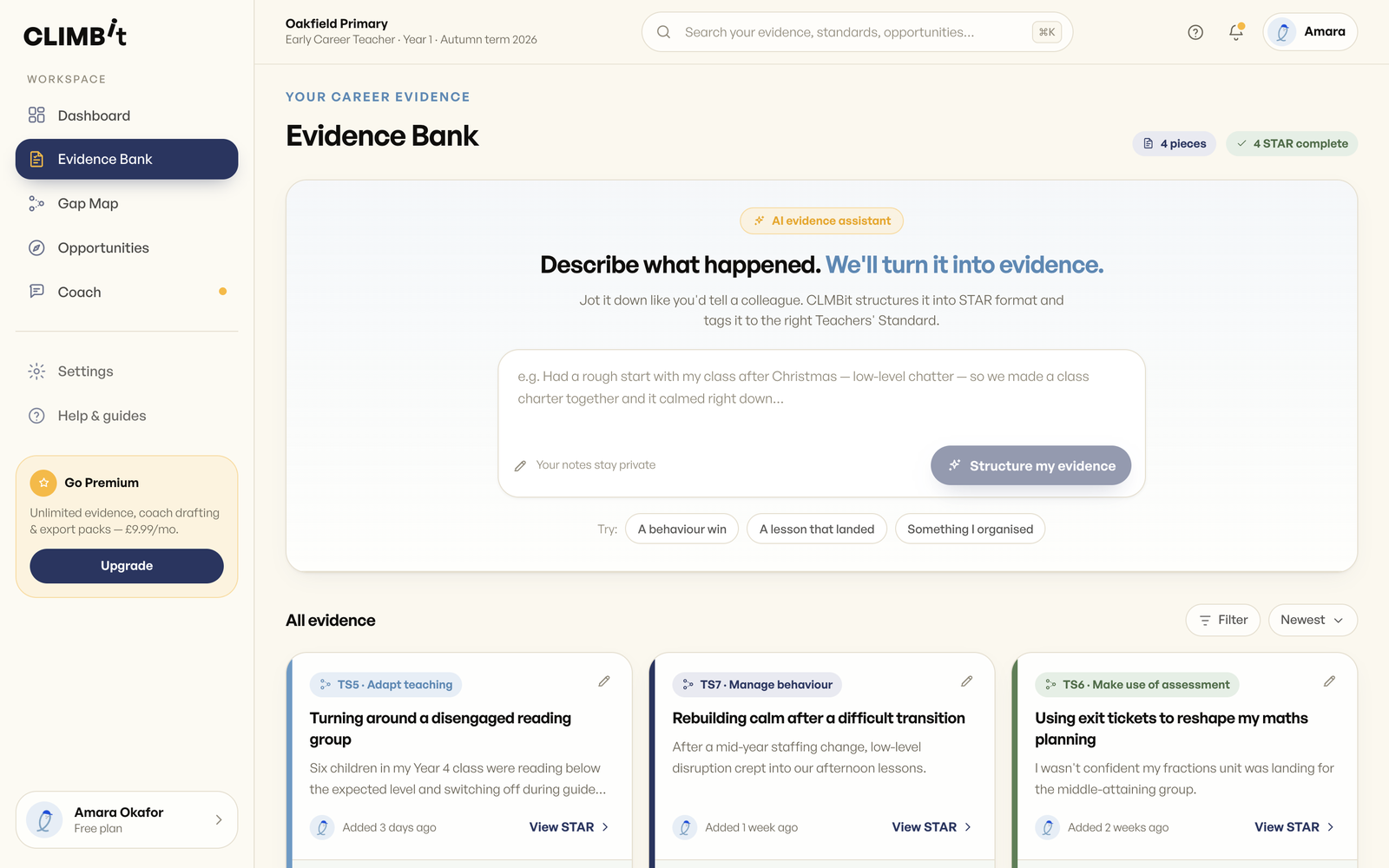Click avatar beside 'Added 3 days ago'
This screenshot has width=1389, height=868.
point(322,827)
